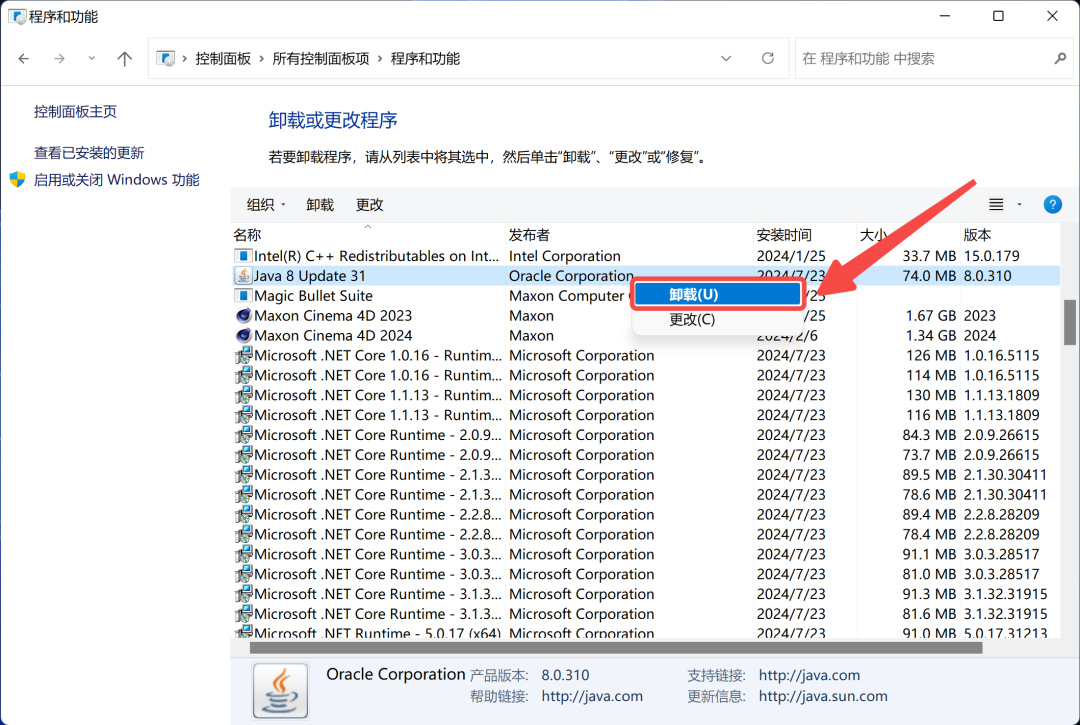The height and width of the screenshot is (725, 1080).
Task: Click the Windows shield icon in sidebar
Action: click(x=17, y=180)
